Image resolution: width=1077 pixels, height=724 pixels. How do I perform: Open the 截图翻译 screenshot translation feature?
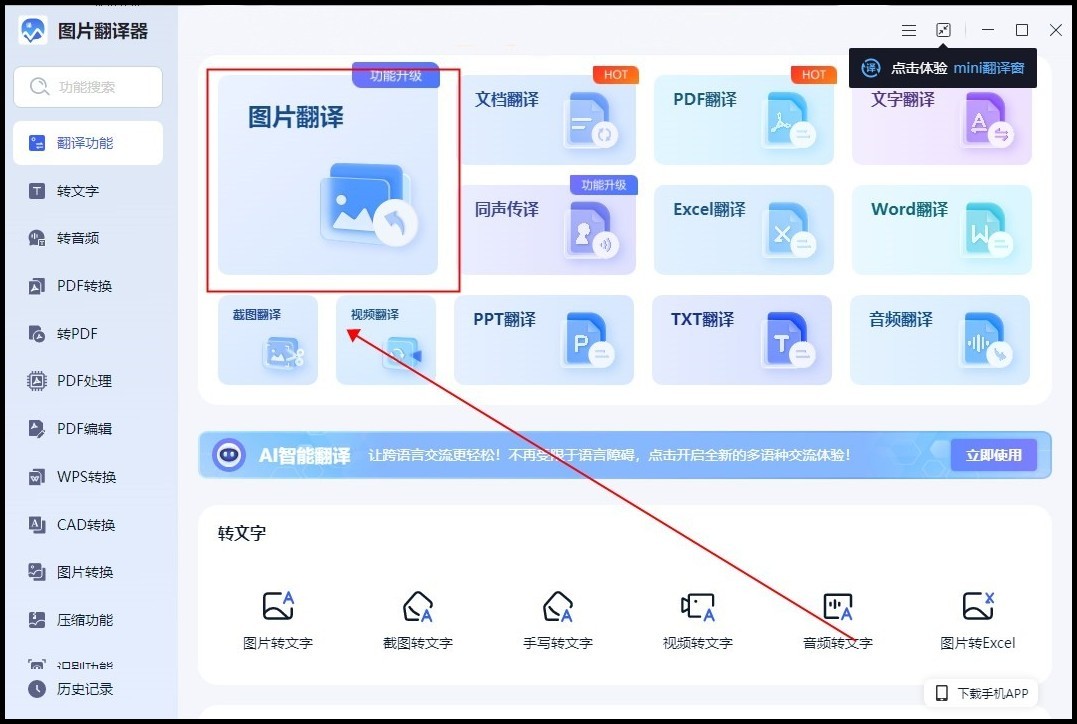click(267, 340)
